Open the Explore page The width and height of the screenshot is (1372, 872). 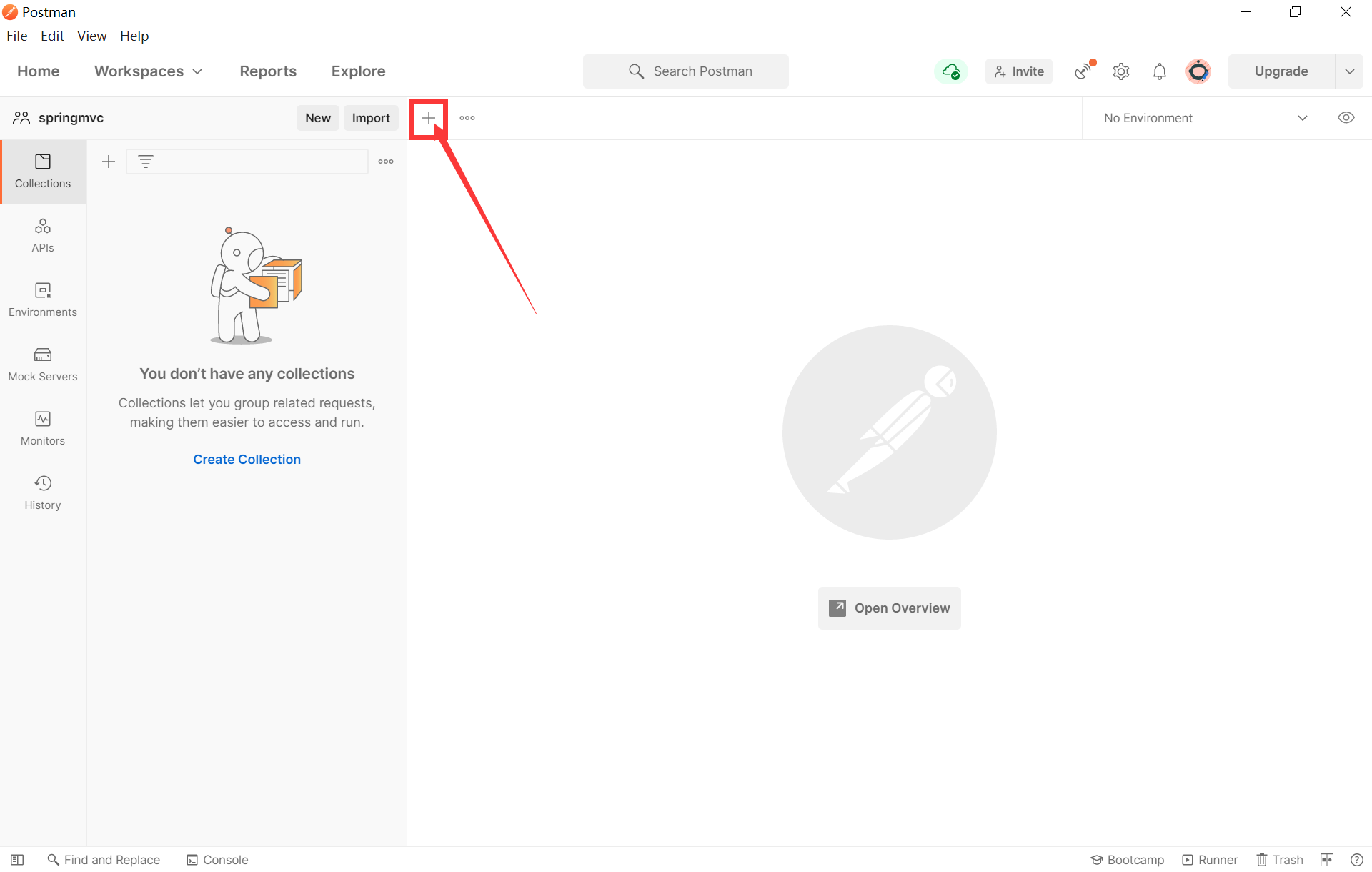pos(359,71)
